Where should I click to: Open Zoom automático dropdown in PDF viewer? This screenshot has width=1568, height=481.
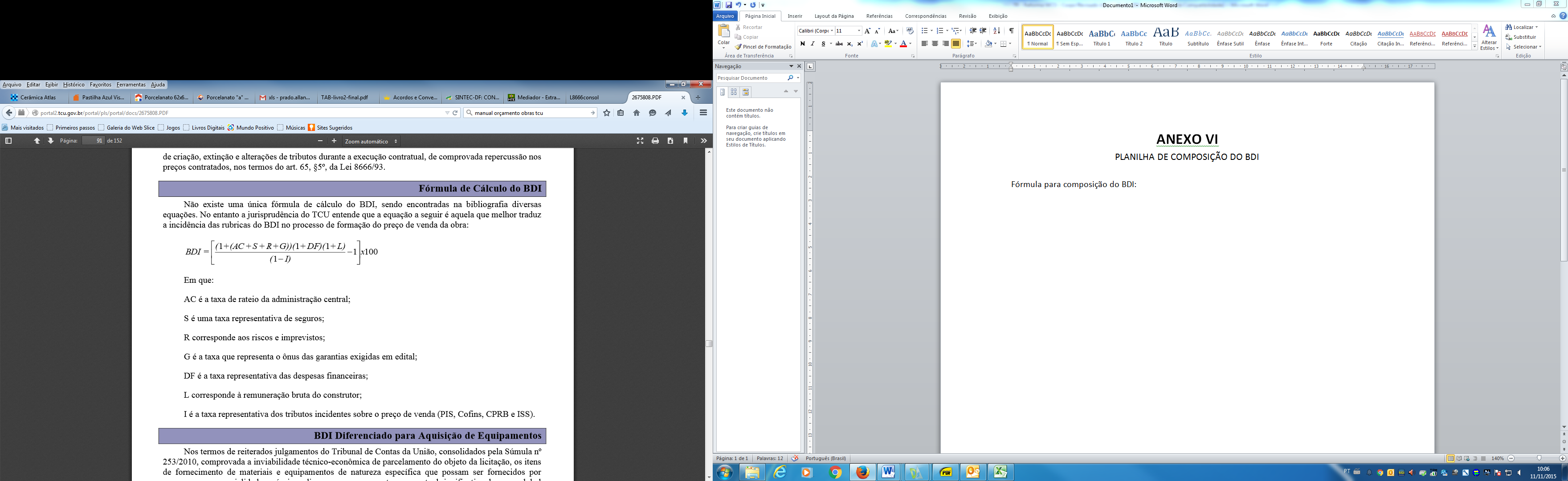(371, 141)
